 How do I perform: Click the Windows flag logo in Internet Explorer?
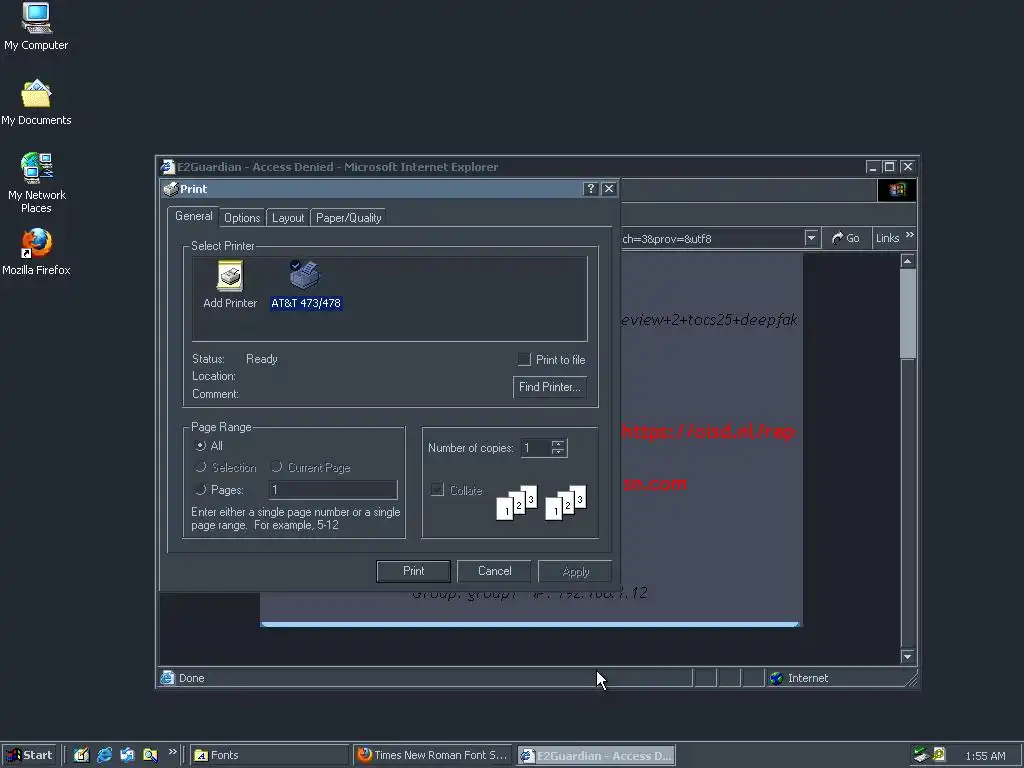coord(897,190)
